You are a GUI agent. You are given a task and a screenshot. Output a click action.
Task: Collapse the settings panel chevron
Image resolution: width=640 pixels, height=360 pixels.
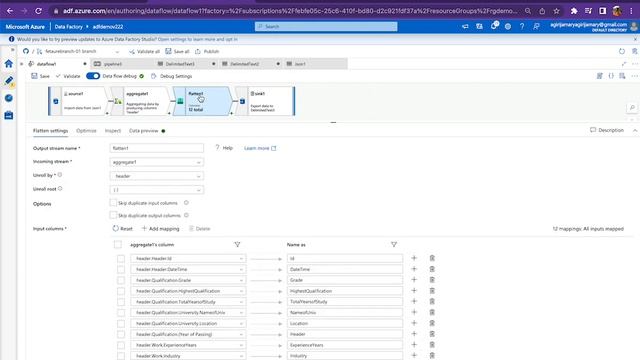635,130
